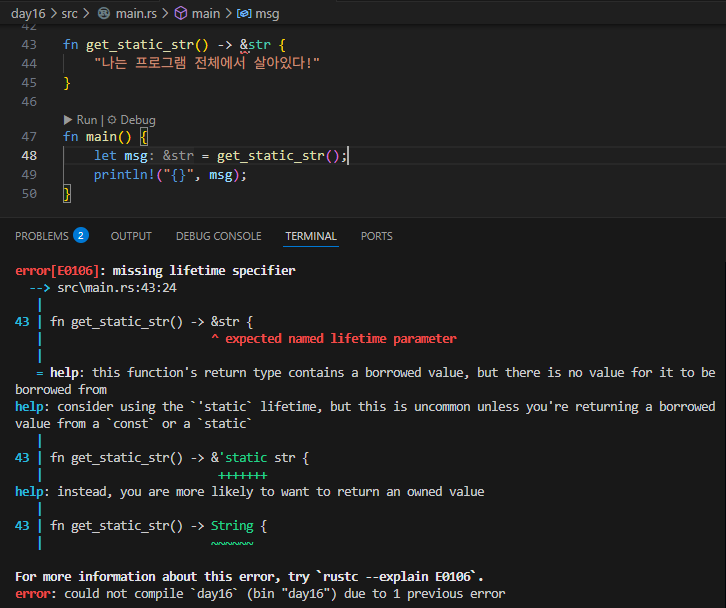Start Debug via code lens

tap(138, 120)
